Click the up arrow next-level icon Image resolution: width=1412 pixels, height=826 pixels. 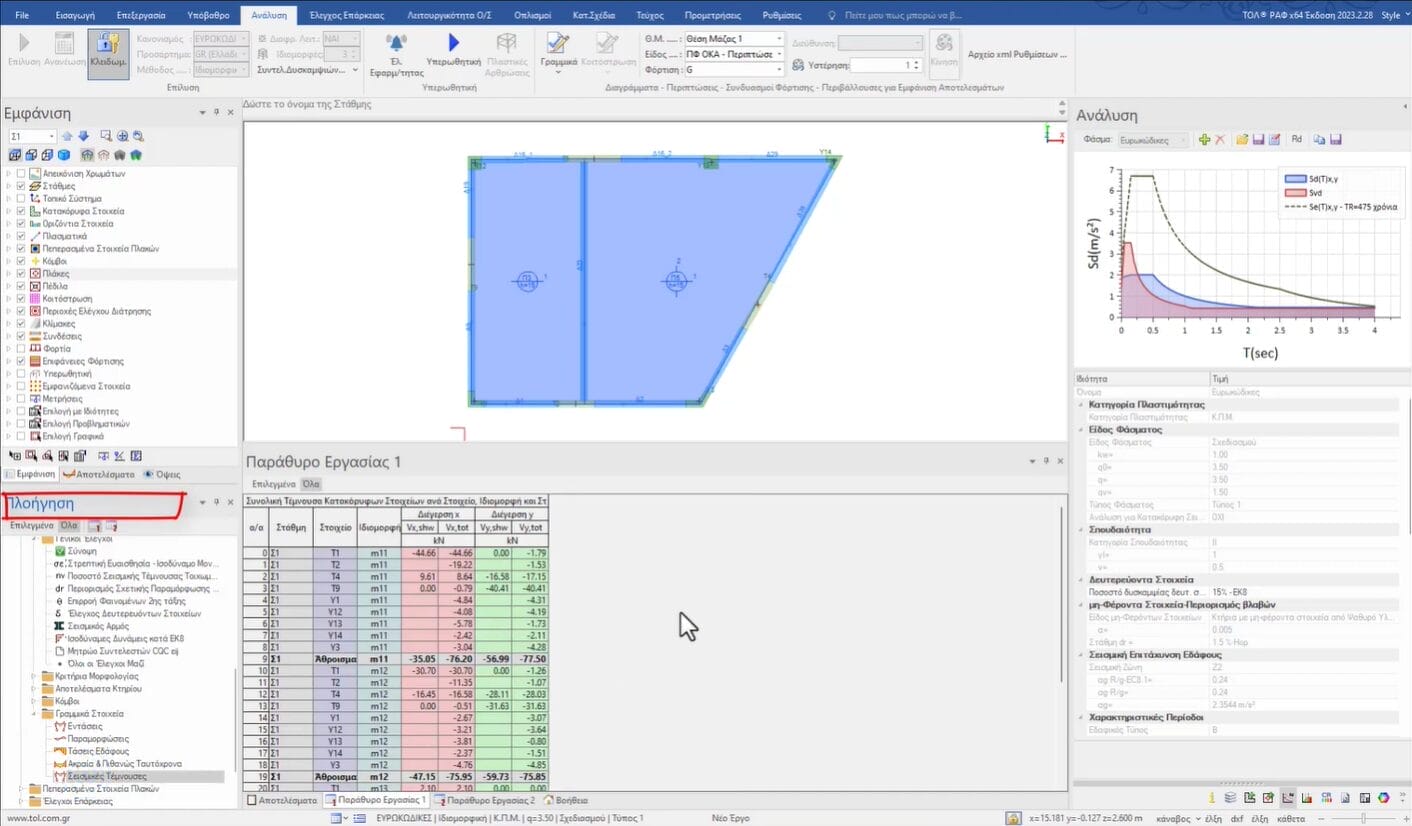tap(67, 136)
